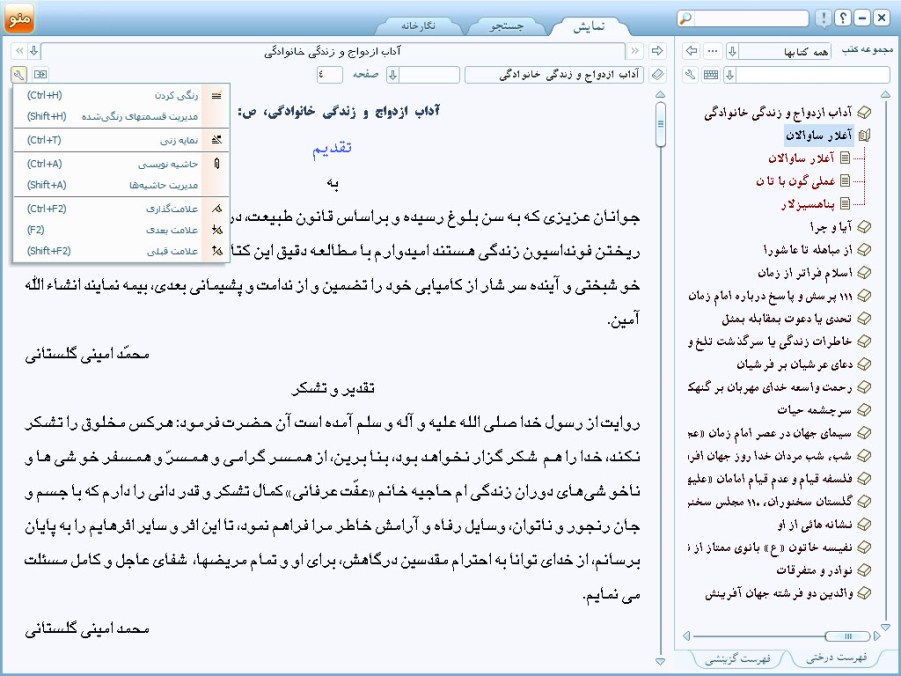Click the page icon beside عملی گون با تا ن
This screenshot has width=901, height=676.
pos(845,180)
